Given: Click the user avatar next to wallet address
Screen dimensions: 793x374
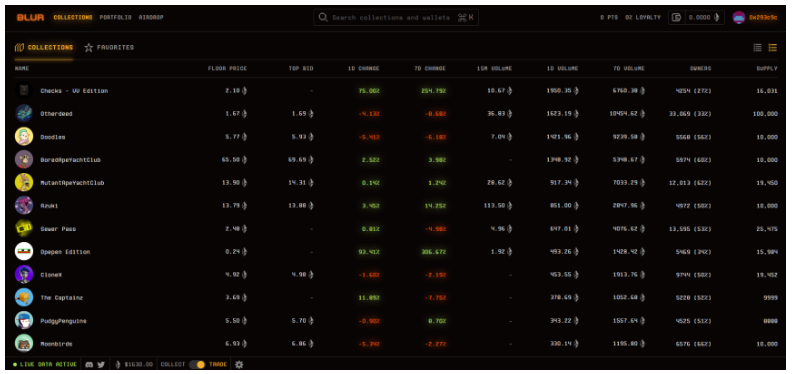Looking at the screenshot, I should [739, 18].
